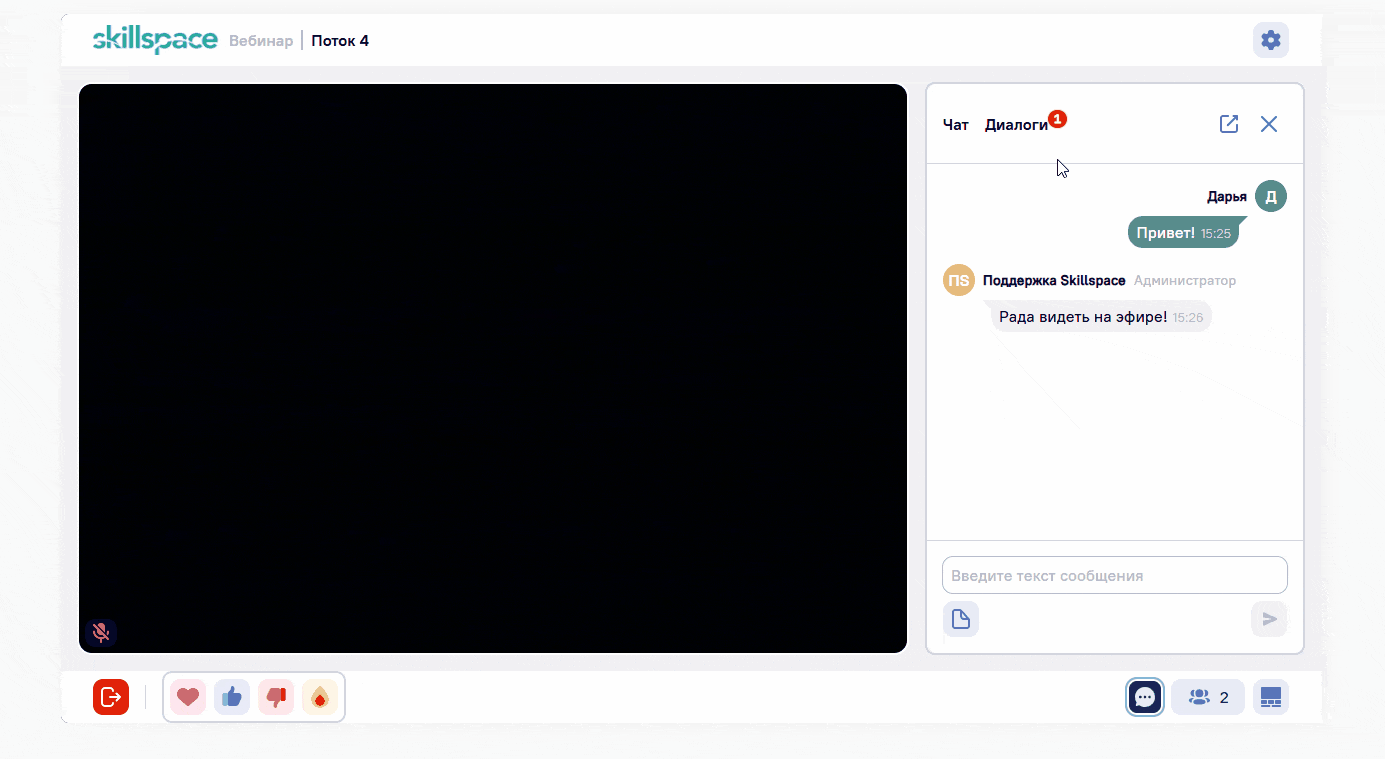This screenshot has height=759, width=1385.
Task: Send a thumbs down reaction
Action: click(276, 697)
